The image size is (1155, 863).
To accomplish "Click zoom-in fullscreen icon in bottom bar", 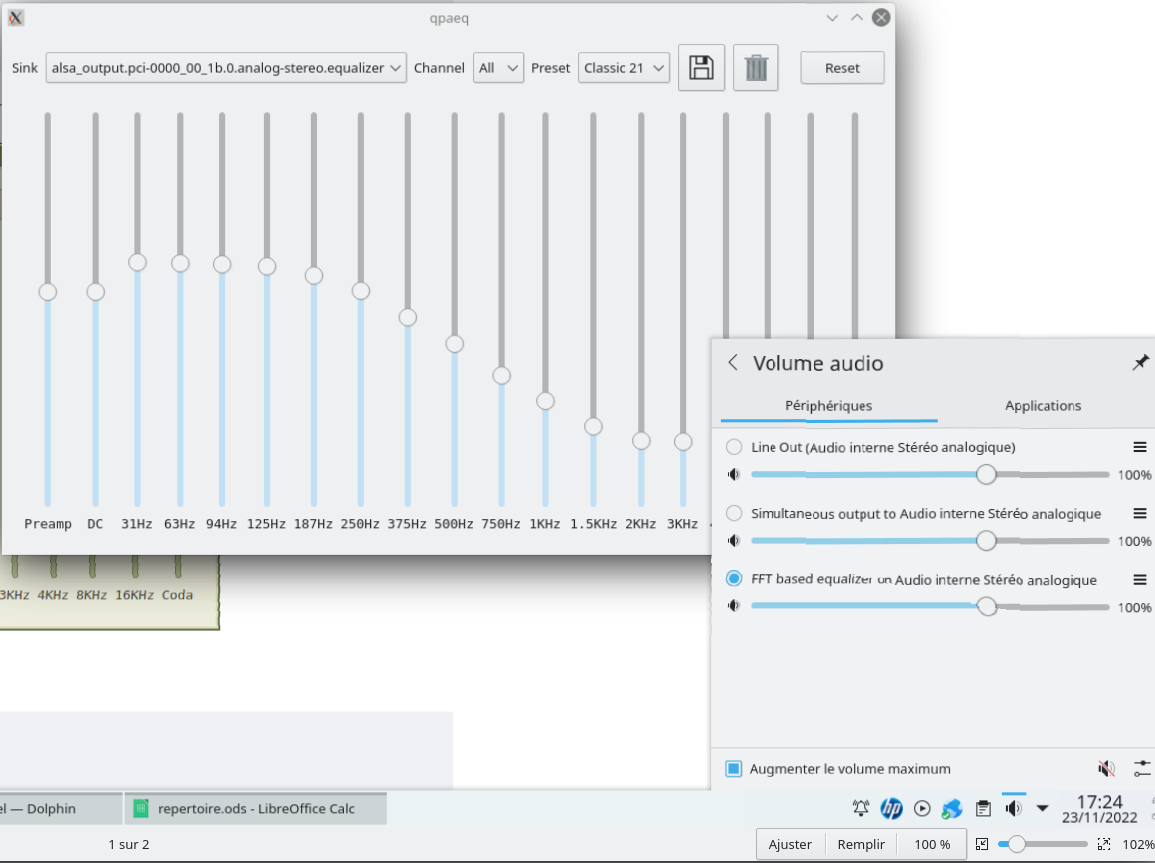I will point(1103,844).
